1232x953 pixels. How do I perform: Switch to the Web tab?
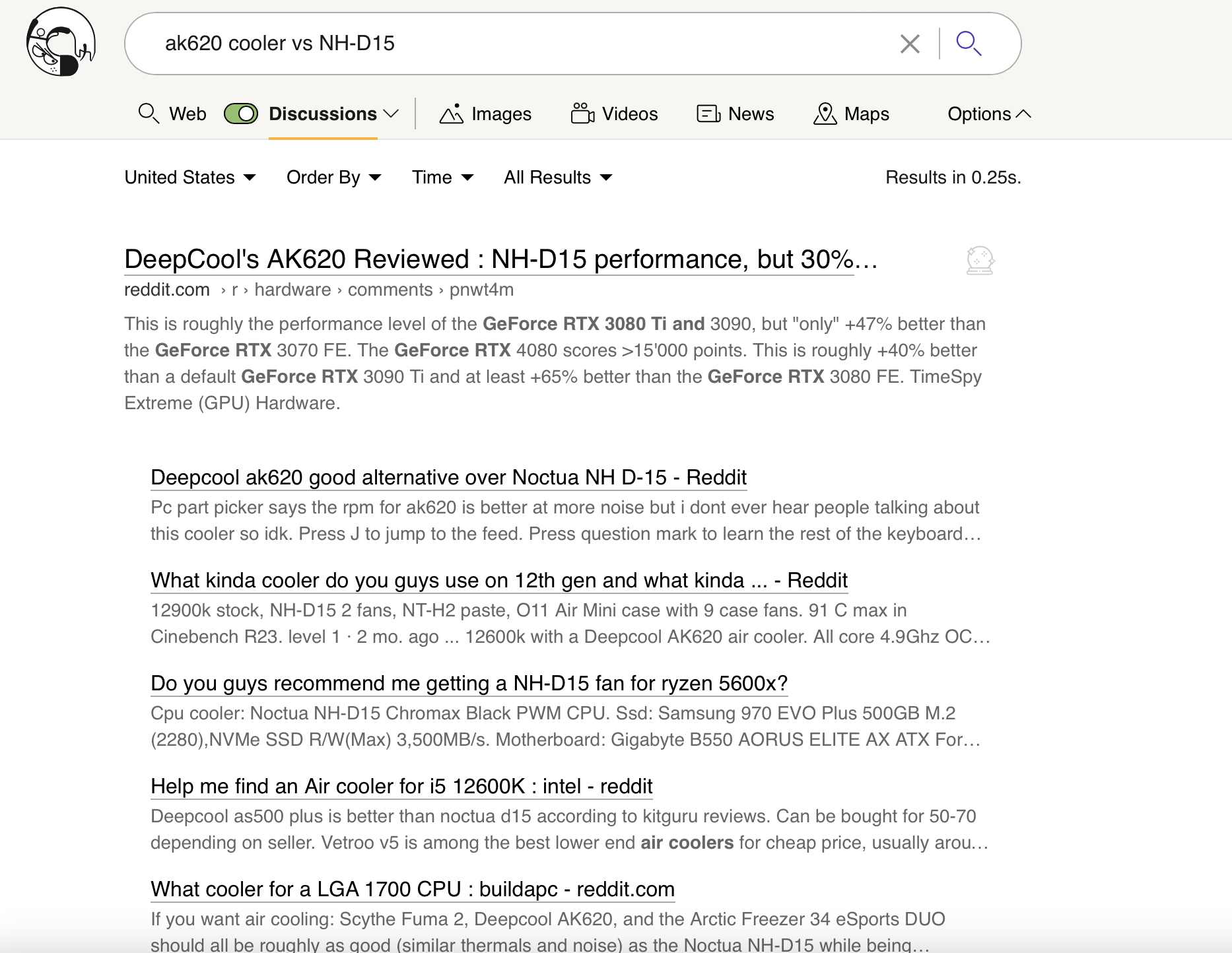coord(172,114)
